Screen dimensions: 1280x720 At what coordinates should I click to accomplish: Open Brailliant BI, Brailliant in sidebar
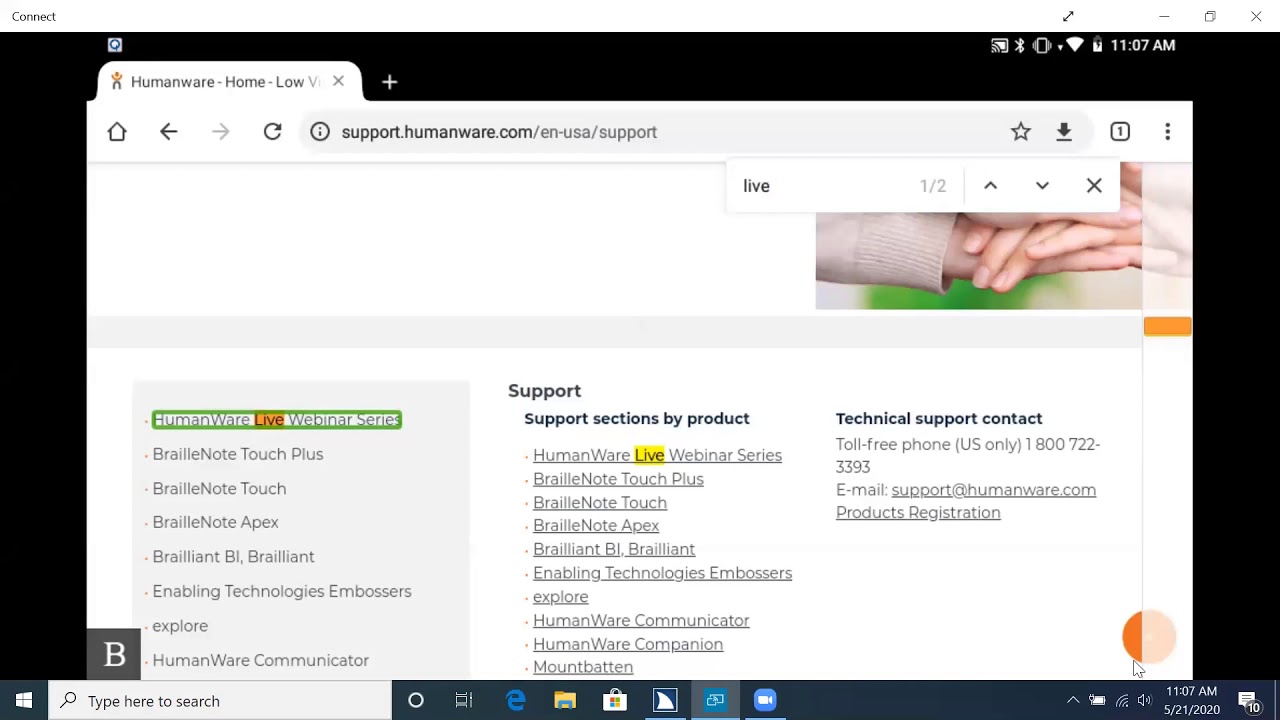(233, 557)
